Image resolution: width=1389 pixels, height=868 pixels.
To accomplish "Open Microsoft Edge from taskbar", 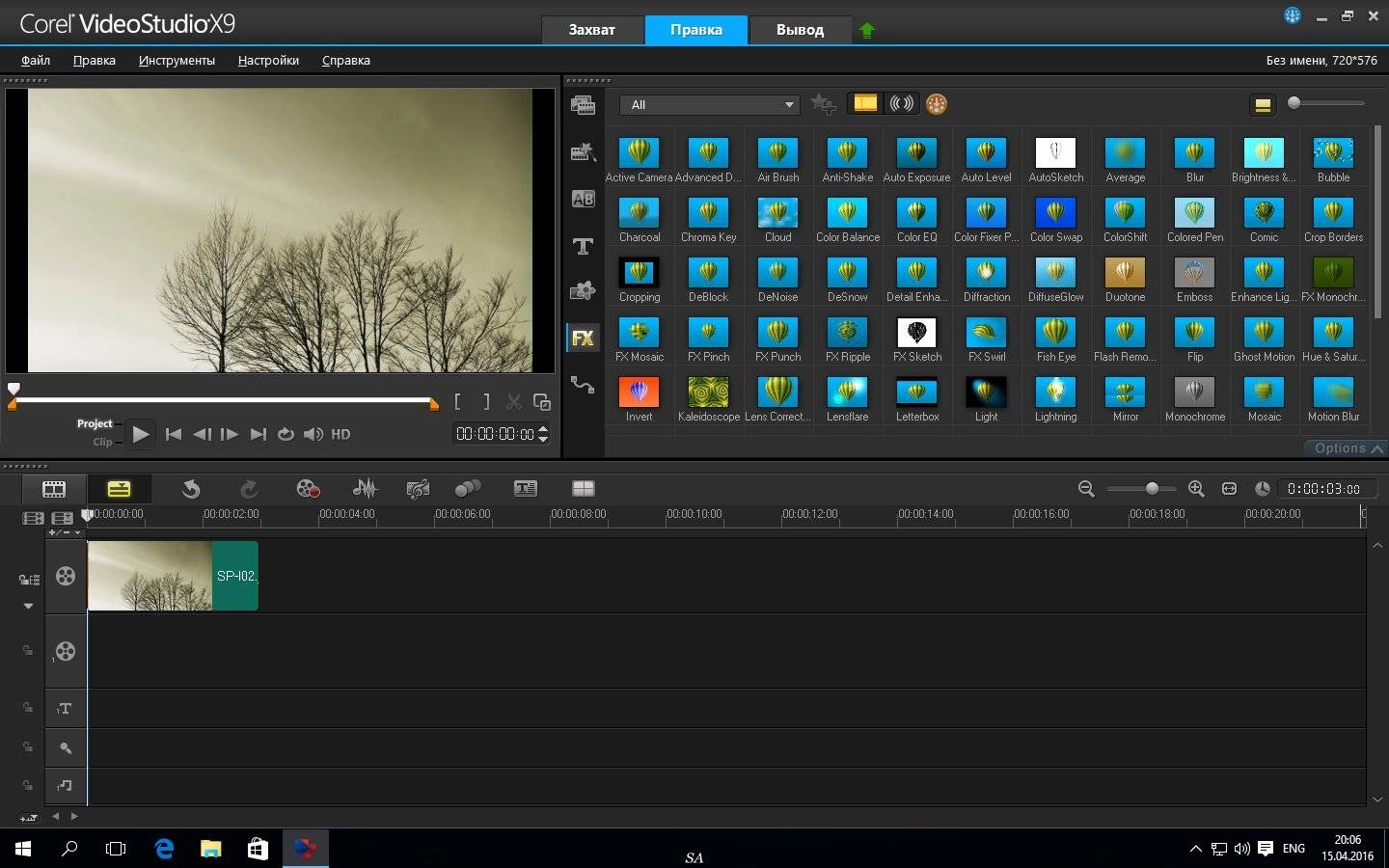I will coord(164,849).
